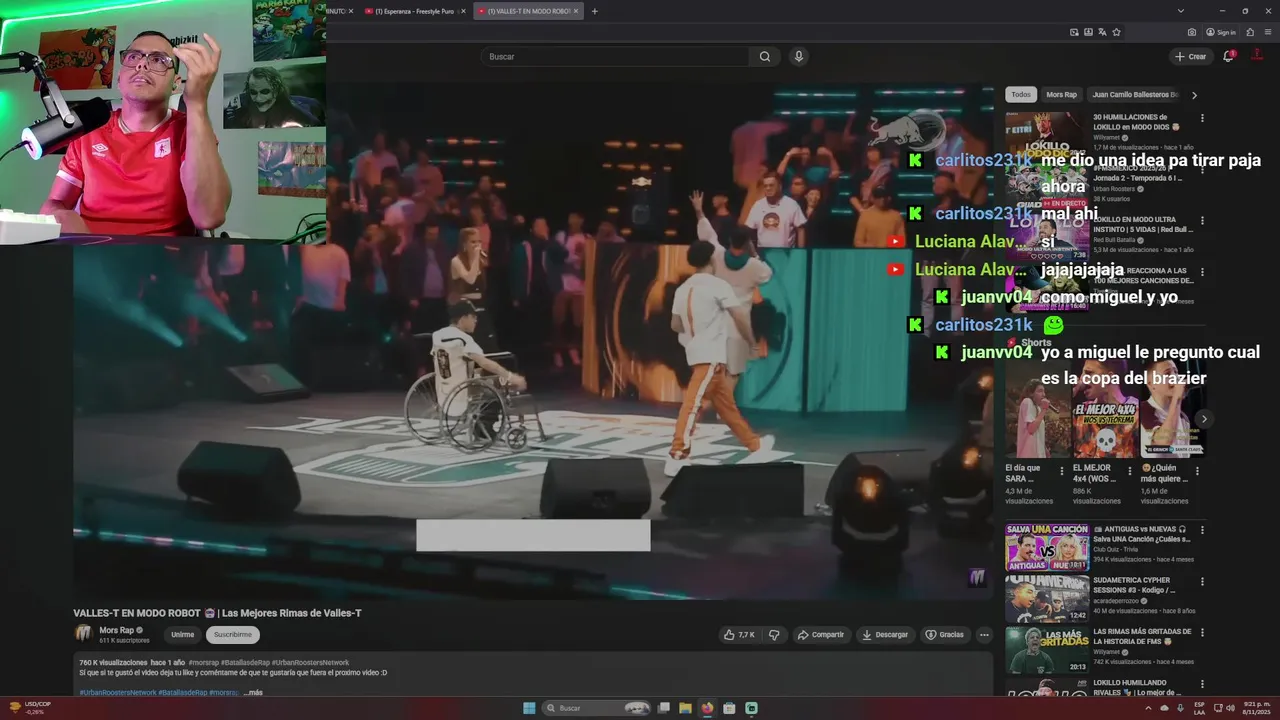Open the El día que SARA short thumbnail
Screen dimensions: 1280x720
pyautogui.click(x=1037, y=408)
